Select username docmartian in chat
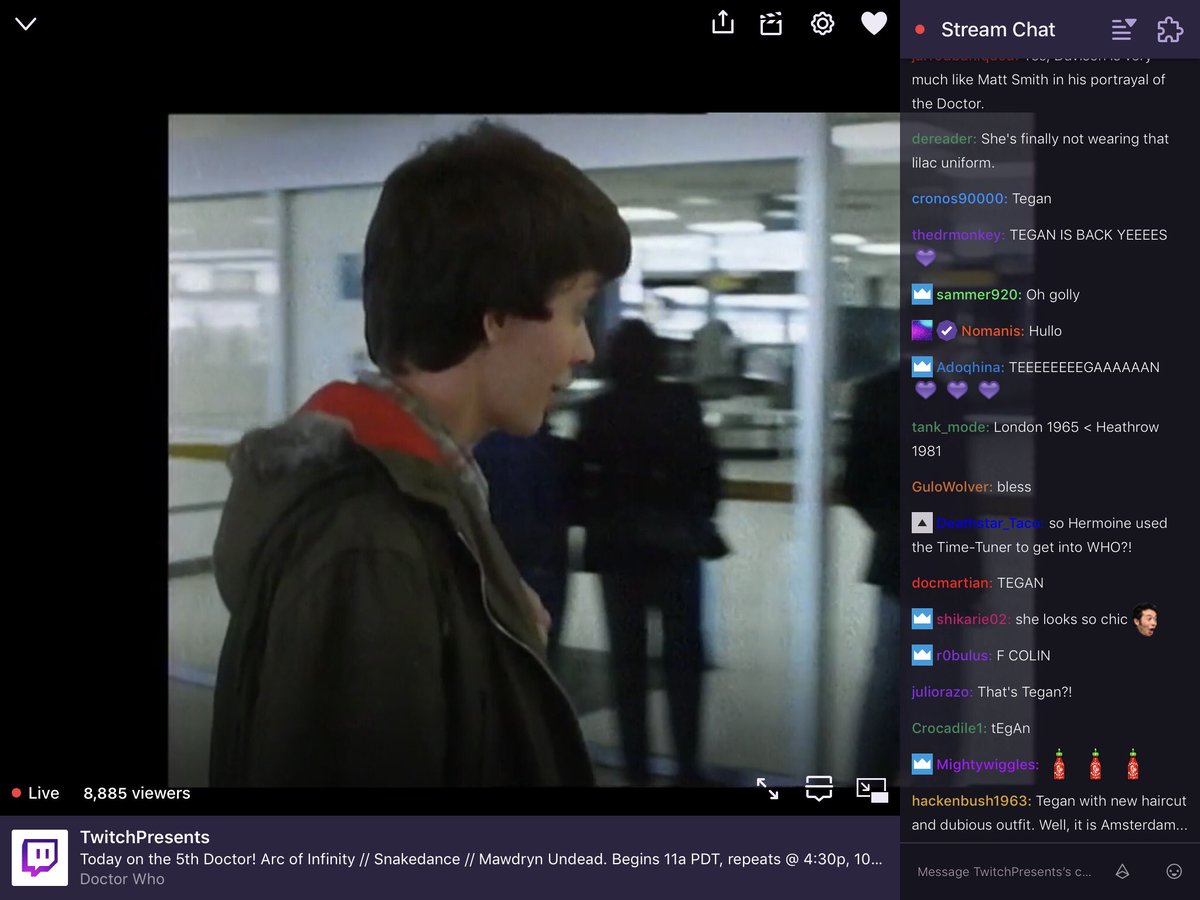The height and width of the screenshot is (900, 1200). click(952, 583)
